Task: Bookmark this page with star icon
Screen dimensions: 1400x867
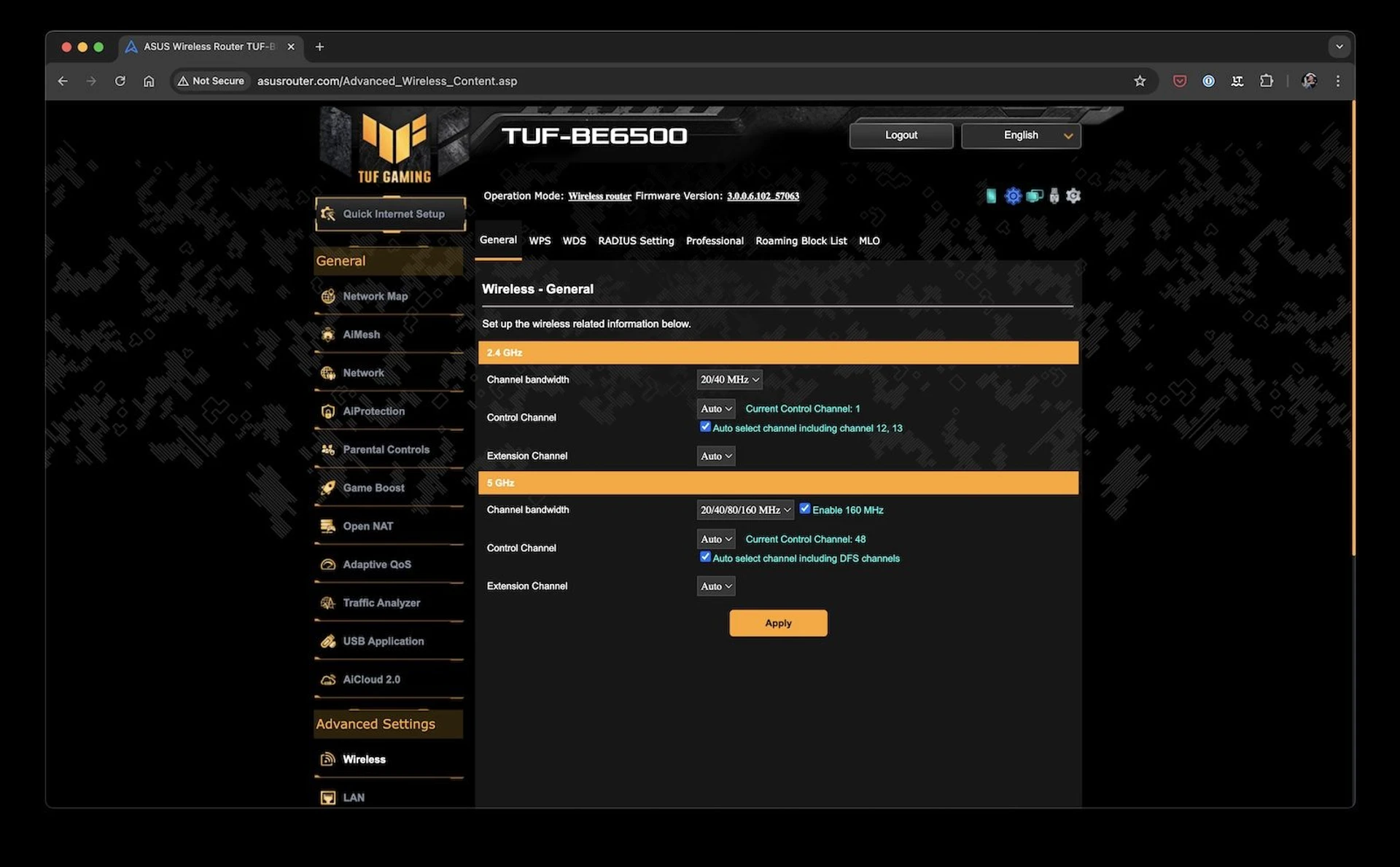Action: pyautogui.click(x=1140, y=81)
